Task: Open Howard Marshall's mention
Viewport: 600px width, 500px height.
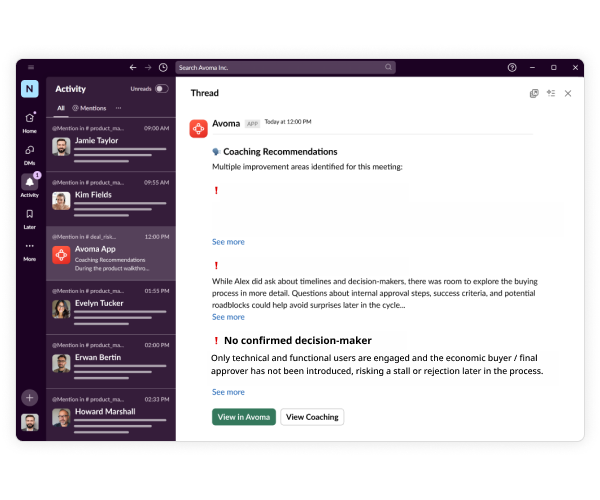Action: click(x=111, y=415)
